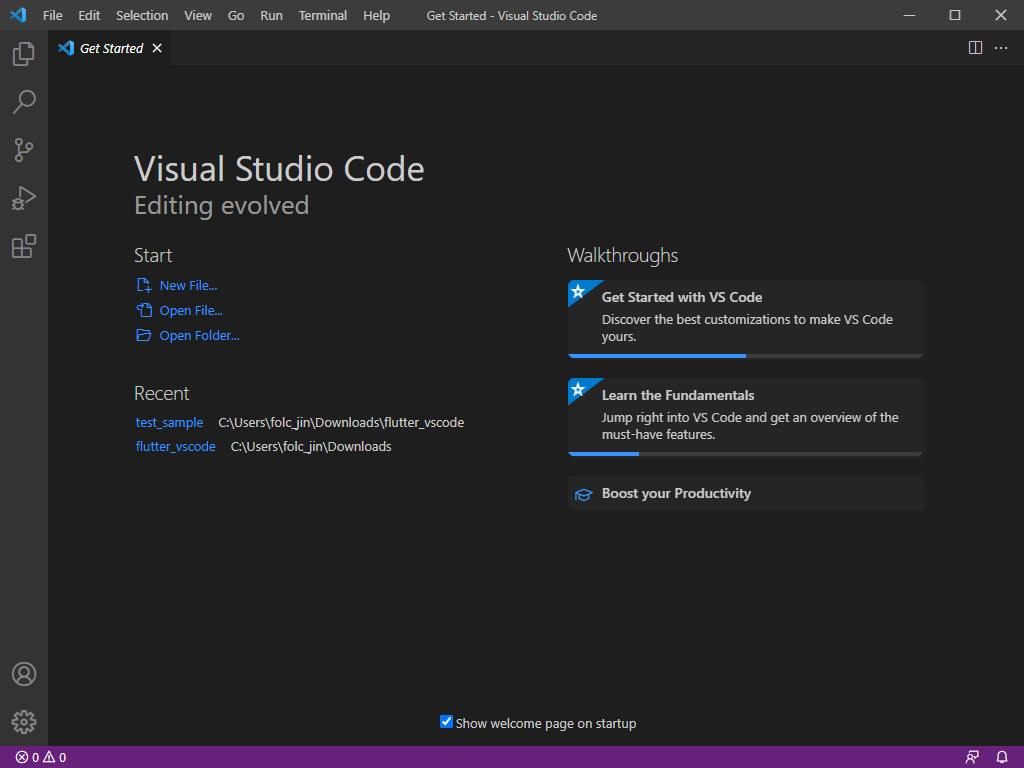Click the Editing evolved subtitle
This screenshot has width=1024, height=768.
pyautogui.click(x=221, y=206)
